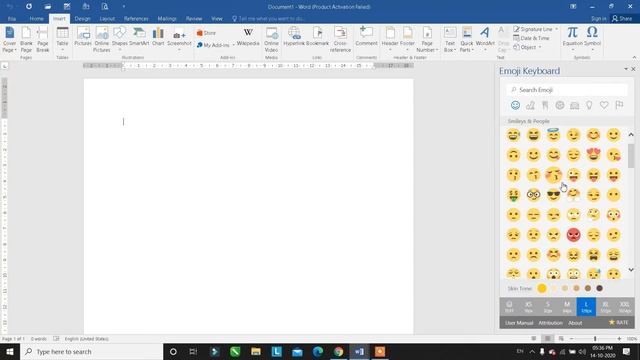Select the XS emoji size option
Image resolution: width=640 pixels, height=360 pixels.
pyautogui.click(x=529, y=307)
